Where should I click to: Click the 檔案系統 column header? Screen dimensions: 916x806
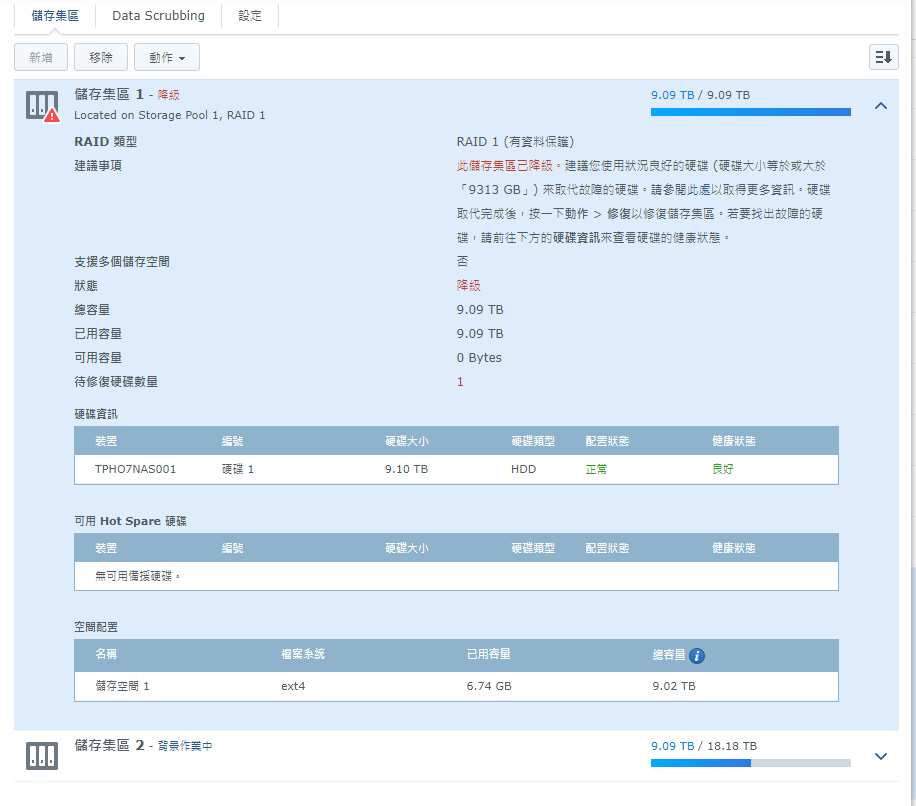303,655
